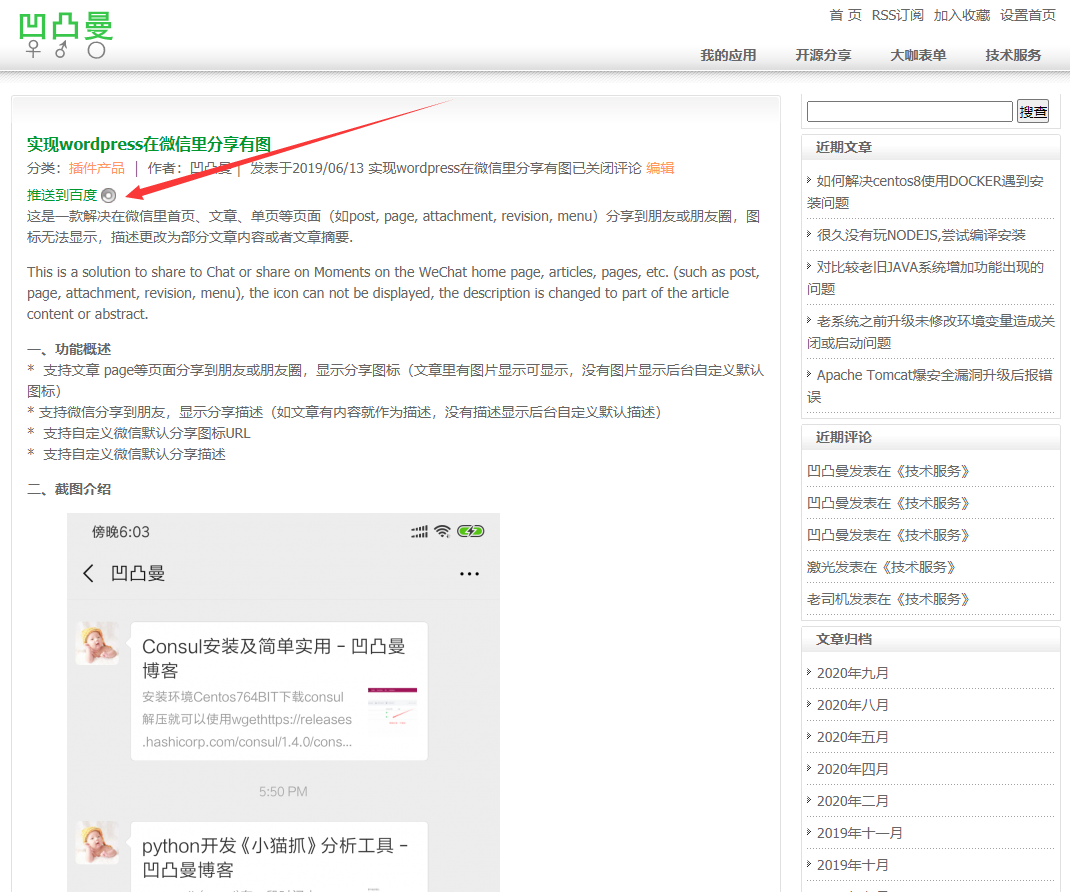Open article title 实现wordpress在微信里分享有图
The image size is (1070, 892).
pyautogui.click(x=149, y=144)
